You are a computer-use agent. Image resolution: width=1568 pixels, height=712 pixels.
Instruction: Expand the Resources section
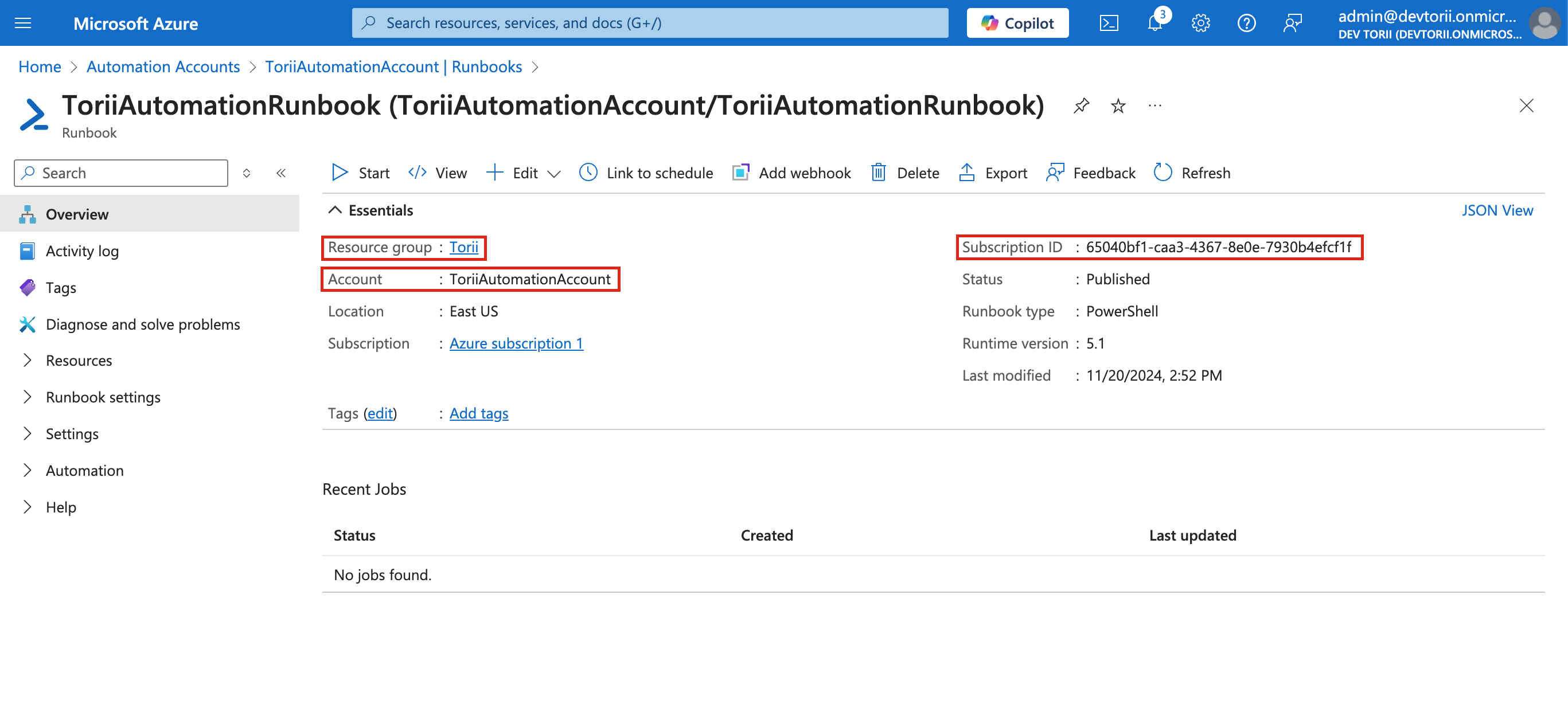point(150,360)
